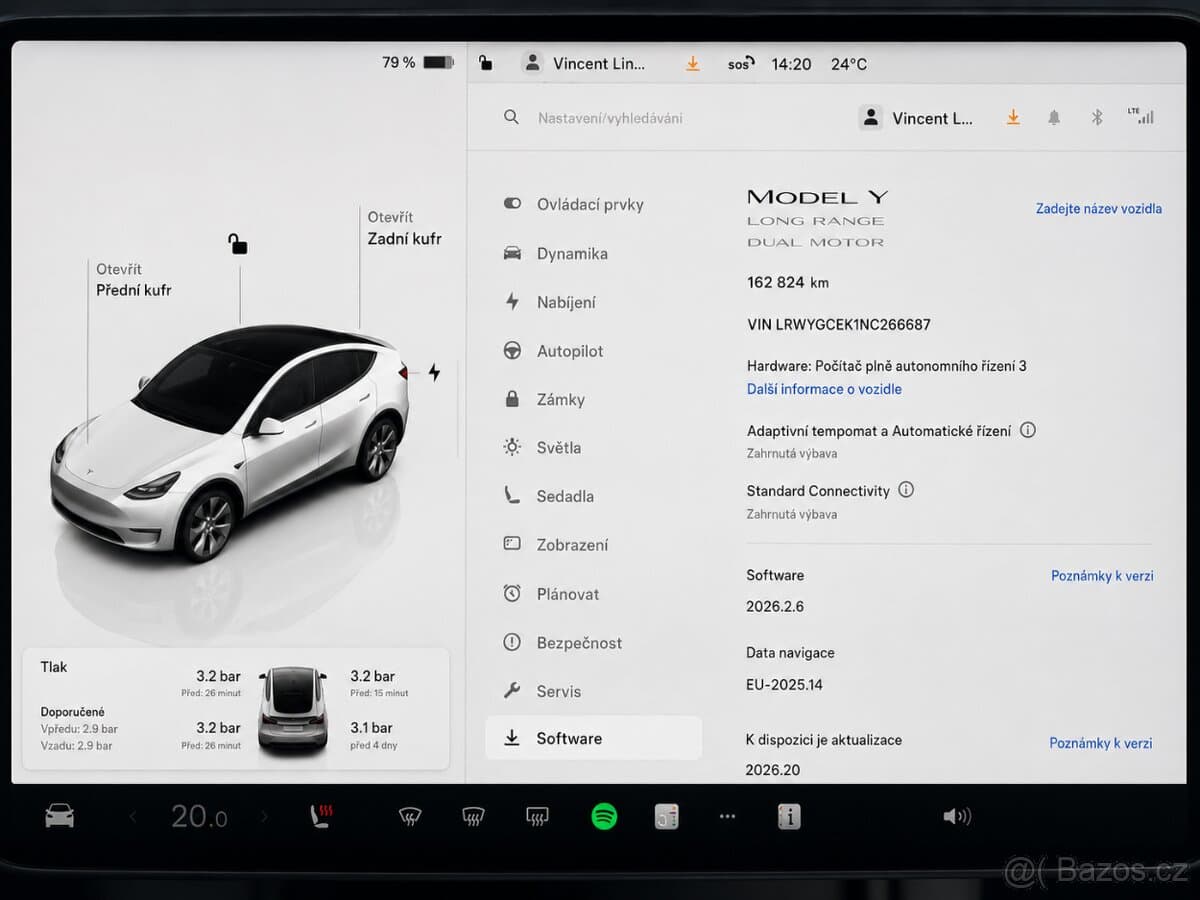Open all apps via three dots
Viewport: 1200px width, 900px height.
[x=727, y=817]
